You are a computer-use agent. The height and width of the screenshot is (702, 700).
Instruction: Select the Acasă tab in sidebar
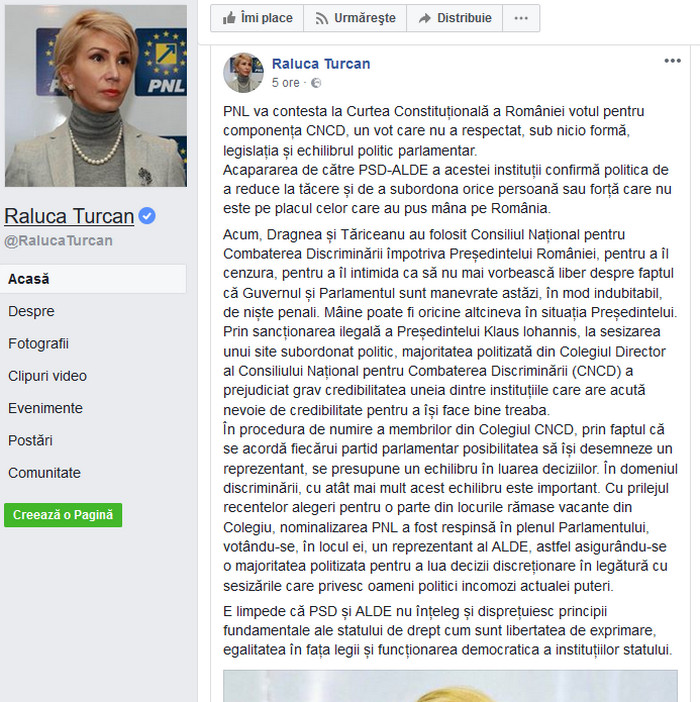[93, 279]
